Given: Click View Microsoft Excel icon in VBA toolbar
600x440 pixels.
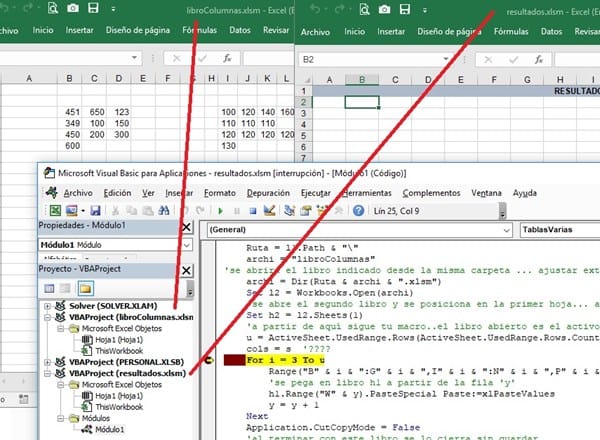Looking at the screenshot, I should [x=55, y=210].
